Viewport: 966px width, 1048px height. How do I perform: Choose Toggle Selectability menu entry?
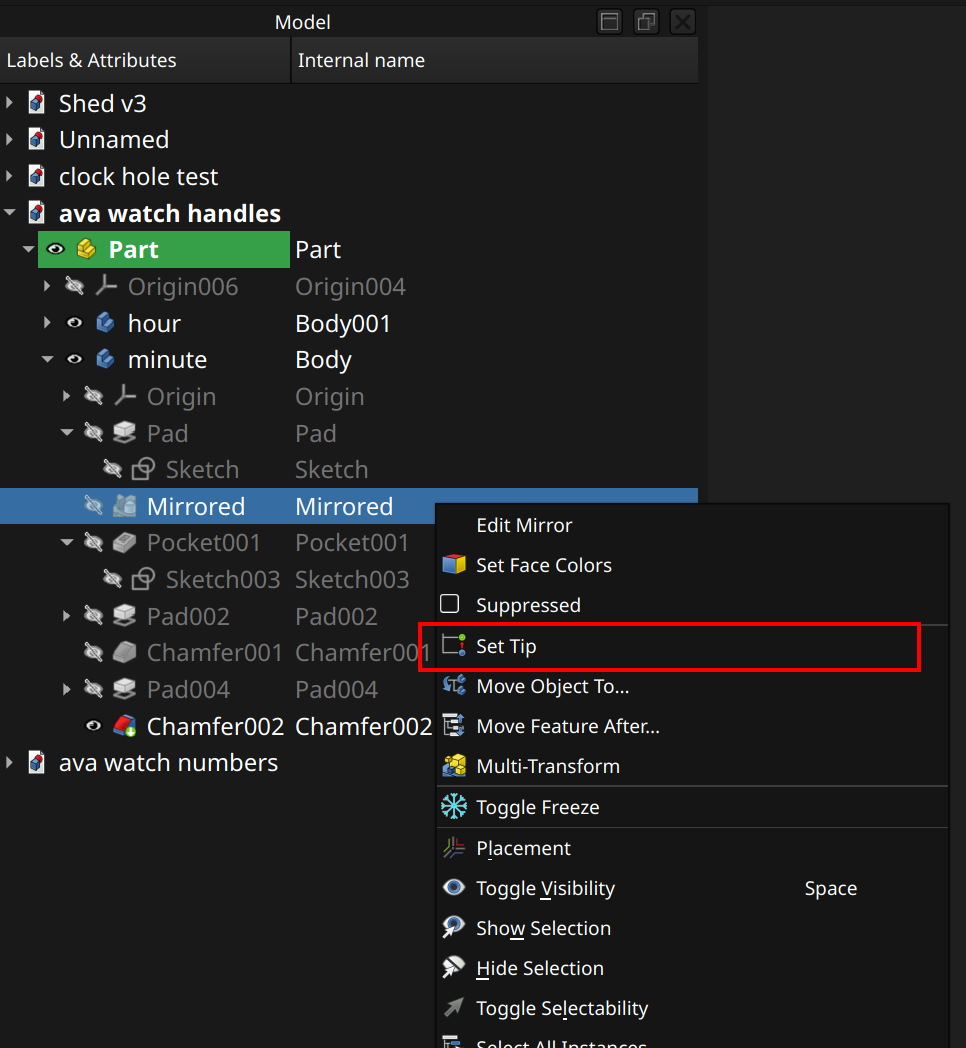tap(693, 1008)
